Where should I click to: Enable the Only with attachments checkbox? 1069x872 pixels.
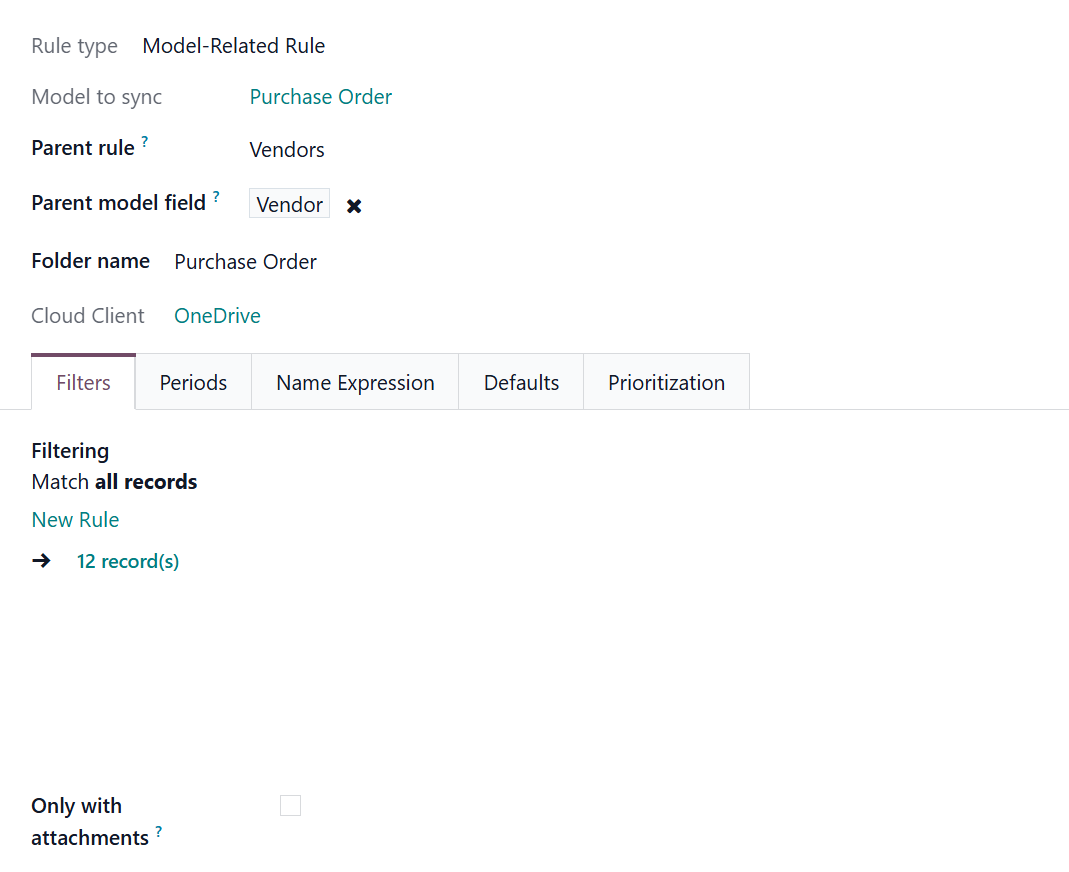290,806
